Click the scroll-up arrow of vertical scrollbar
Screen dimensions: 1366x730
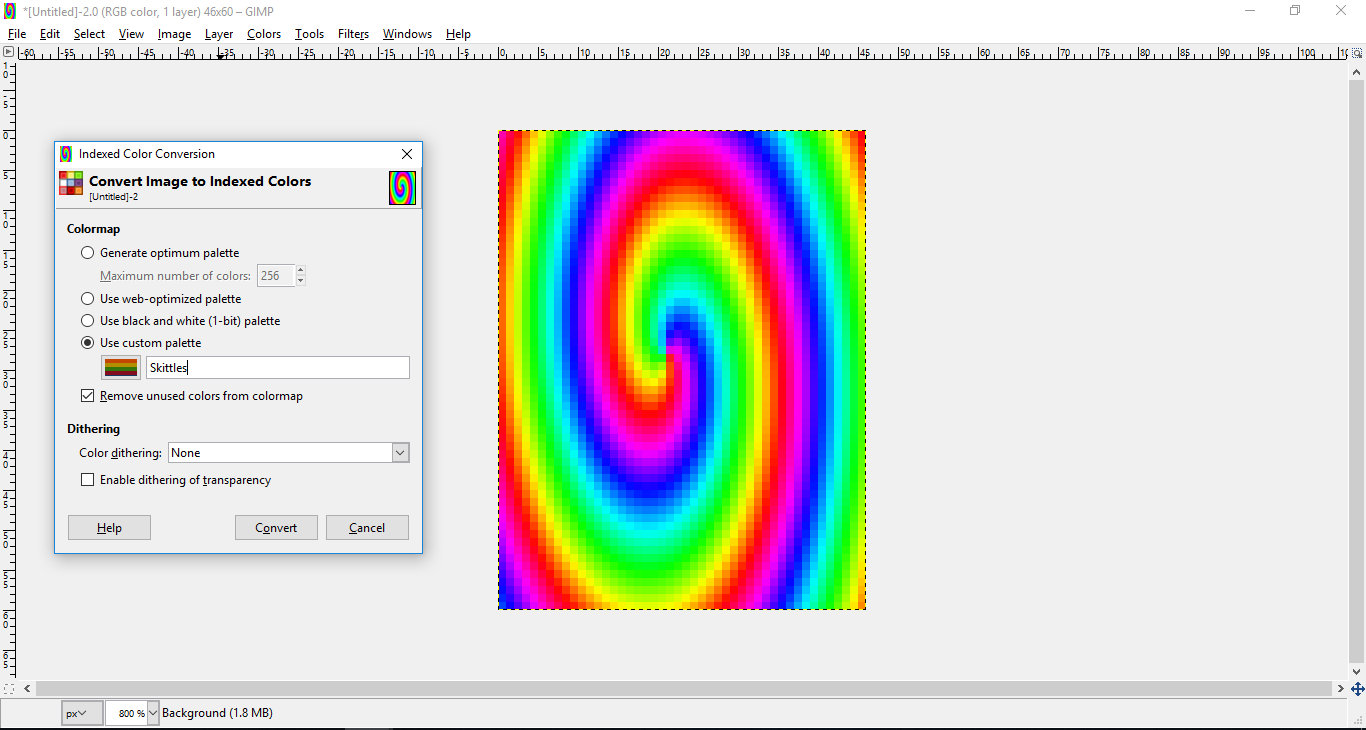click(x=1357, y=71)
